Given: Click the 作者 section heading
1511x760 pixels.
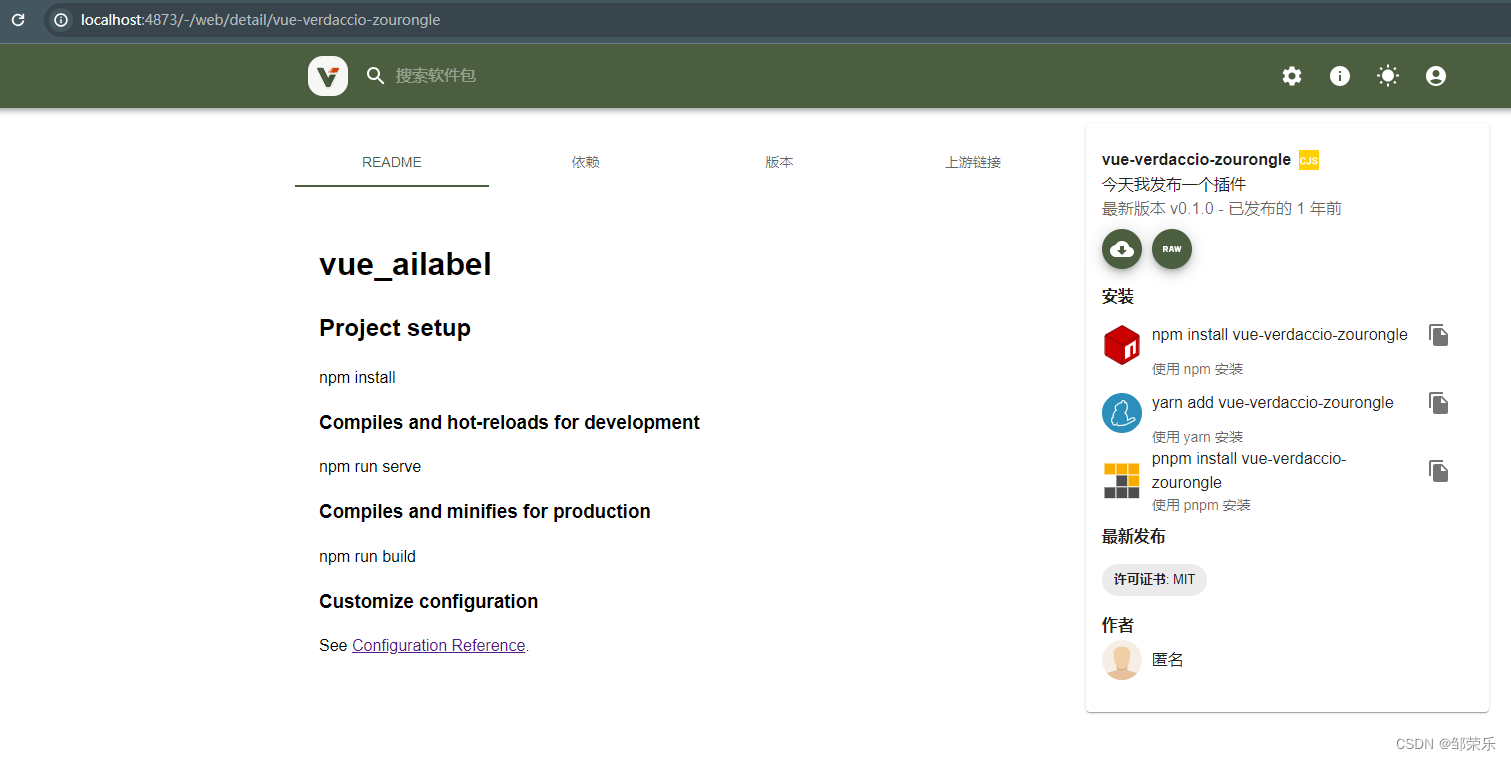Looking at the screenshot, I should point(1118,626).
